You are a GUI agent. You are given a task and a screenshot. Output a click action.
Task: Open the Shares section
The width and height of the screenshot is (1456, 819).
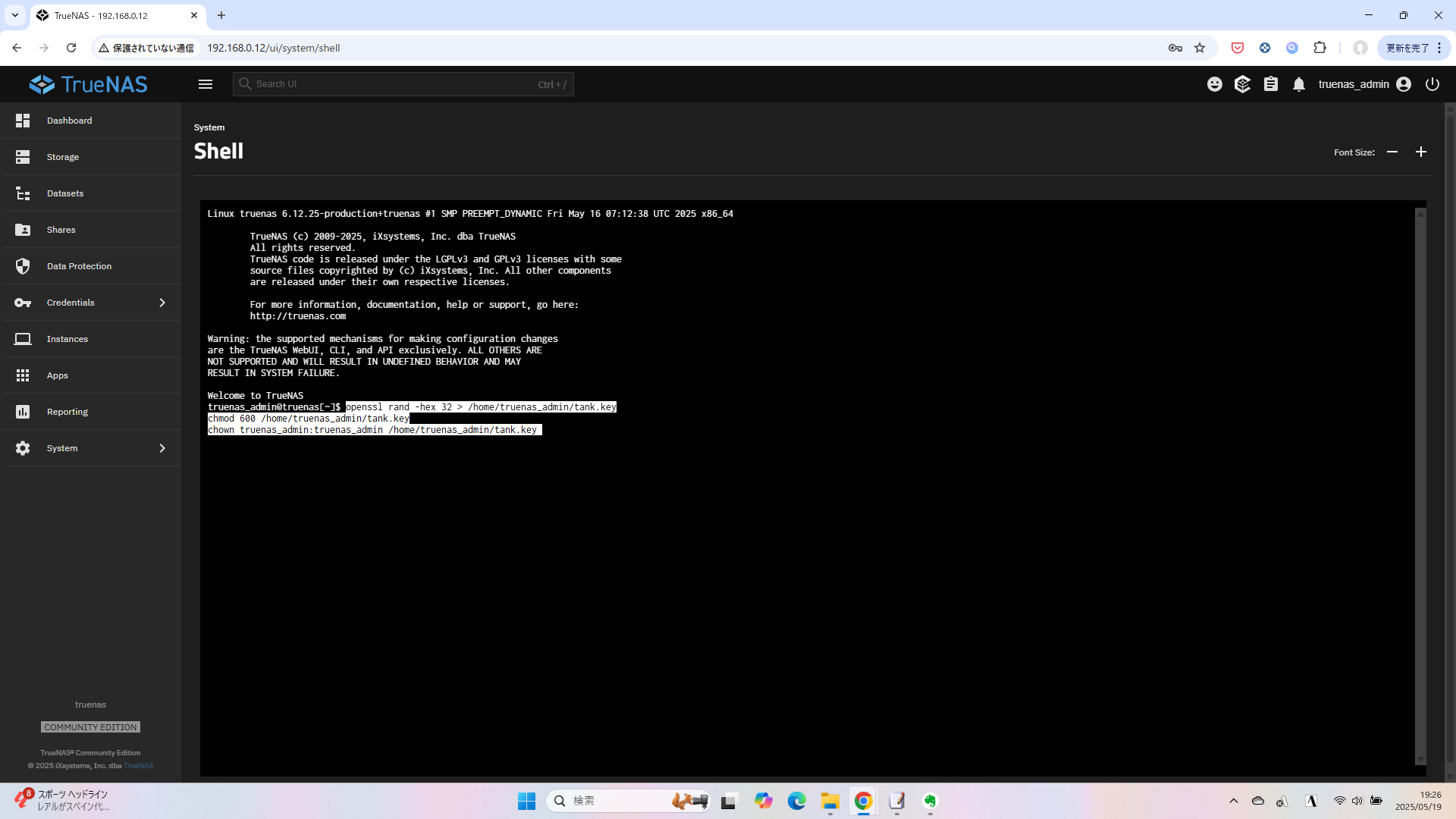click(91, 230)
